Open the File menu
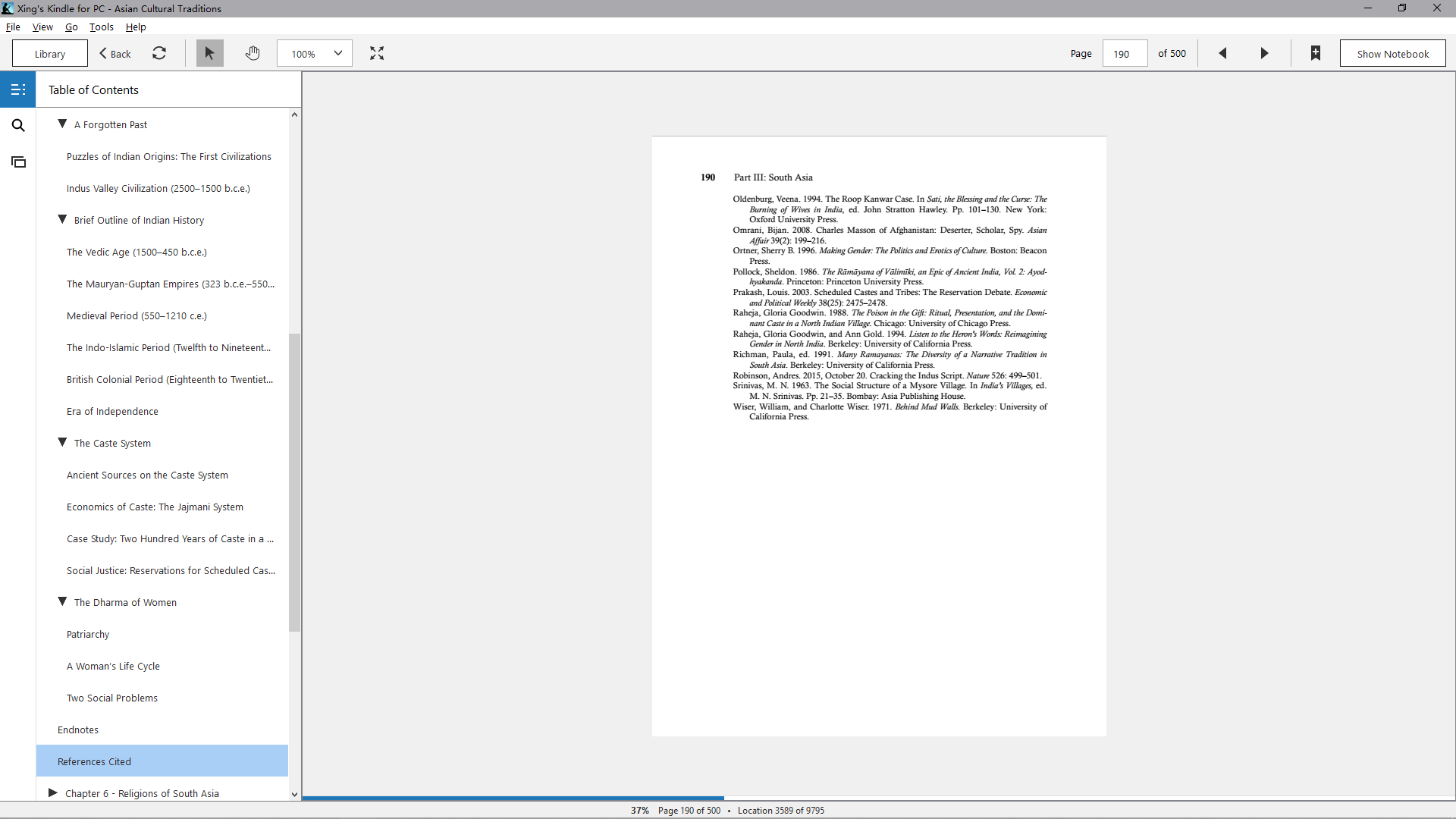The height and width of the screenshot is (819, 1456). tap(13, 27)
